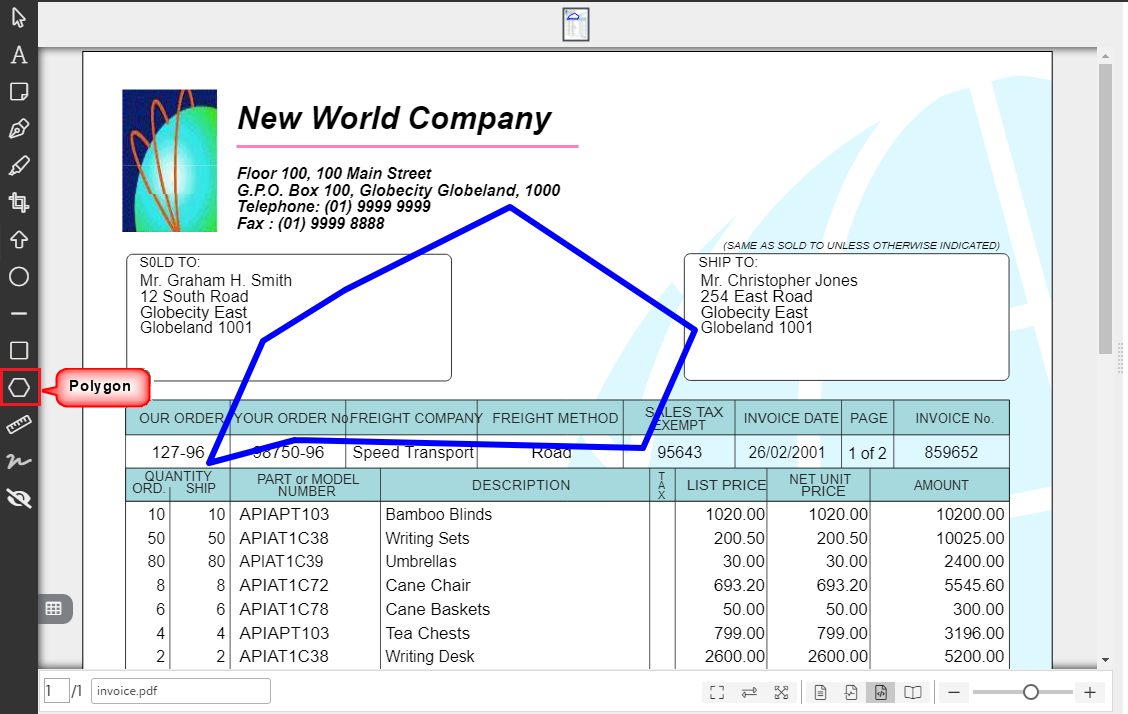Click the zoom in plus button
This screenshot has width=1128, height=714.
click(x=1090, y=692)
